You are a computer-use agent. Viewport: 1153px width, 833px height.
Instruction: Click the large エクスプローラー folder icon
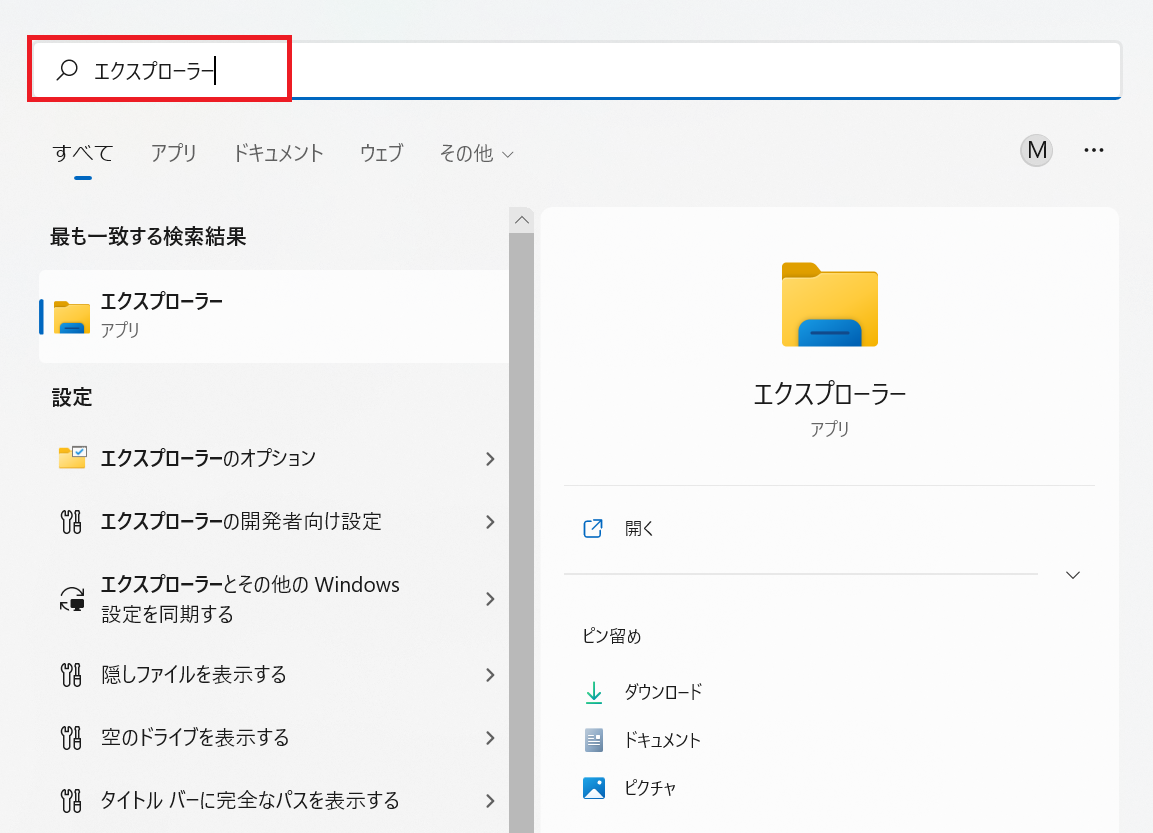[829, 305]
